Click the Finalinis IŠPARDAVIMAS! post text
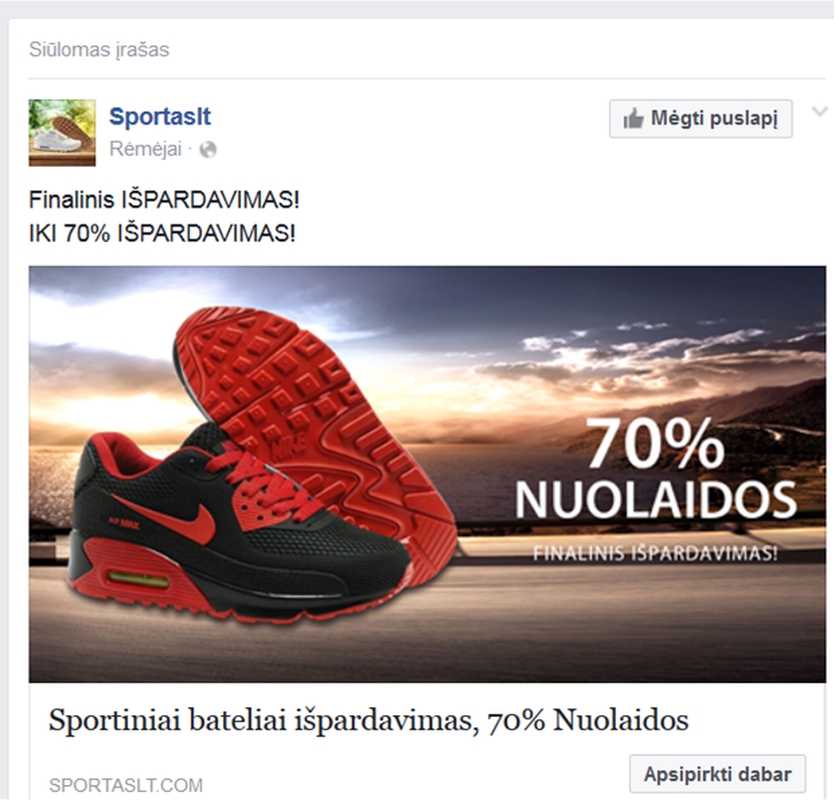The image size is (835, 800). click(164, 200)
